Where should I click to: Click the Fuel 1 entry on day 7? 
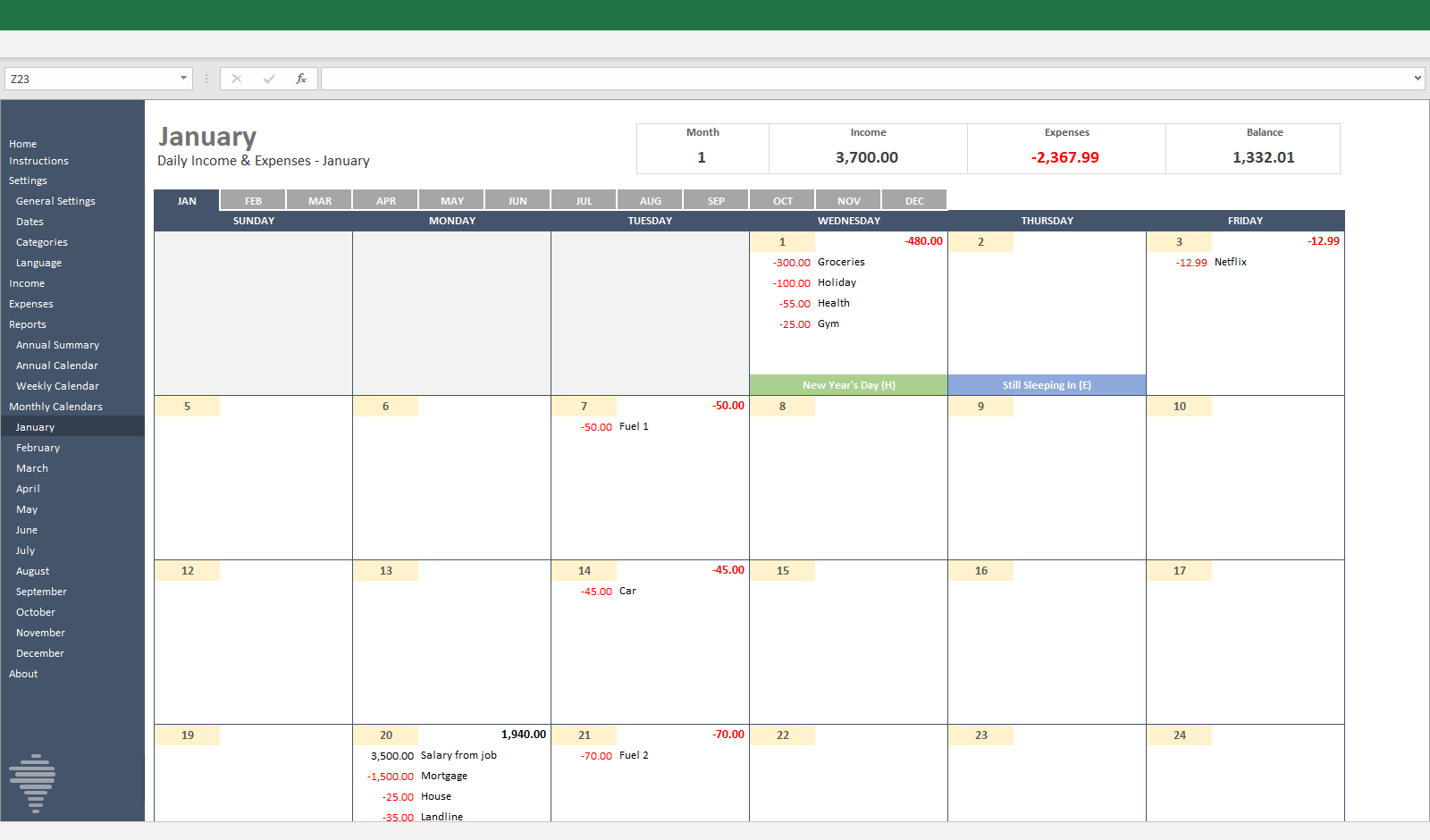[634, 426]
